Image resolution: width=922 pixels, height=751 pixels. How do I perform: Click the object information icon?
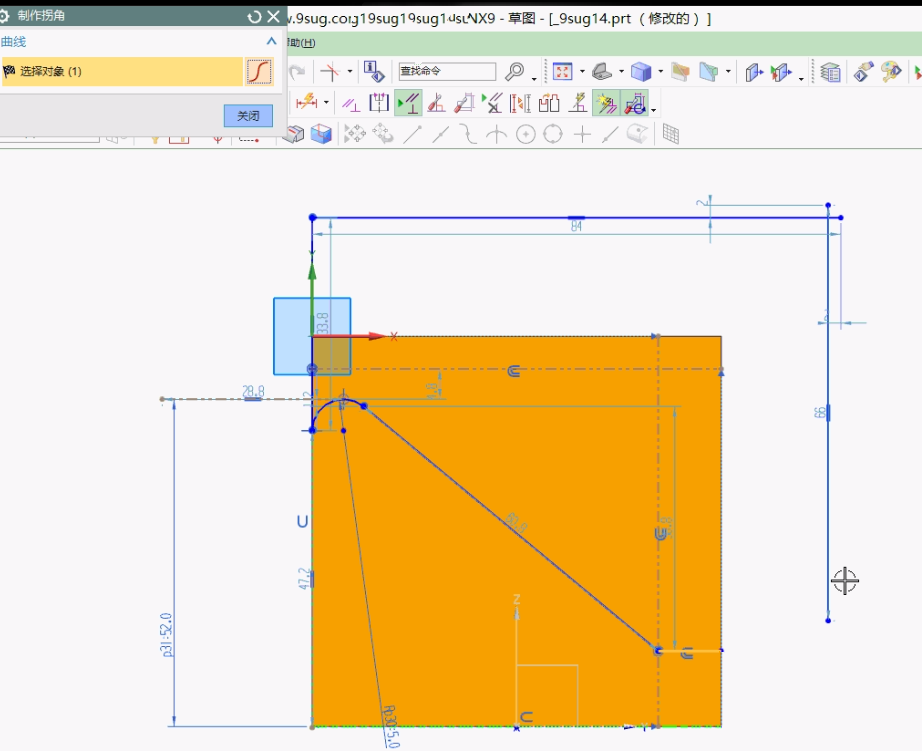click(374, 72)
